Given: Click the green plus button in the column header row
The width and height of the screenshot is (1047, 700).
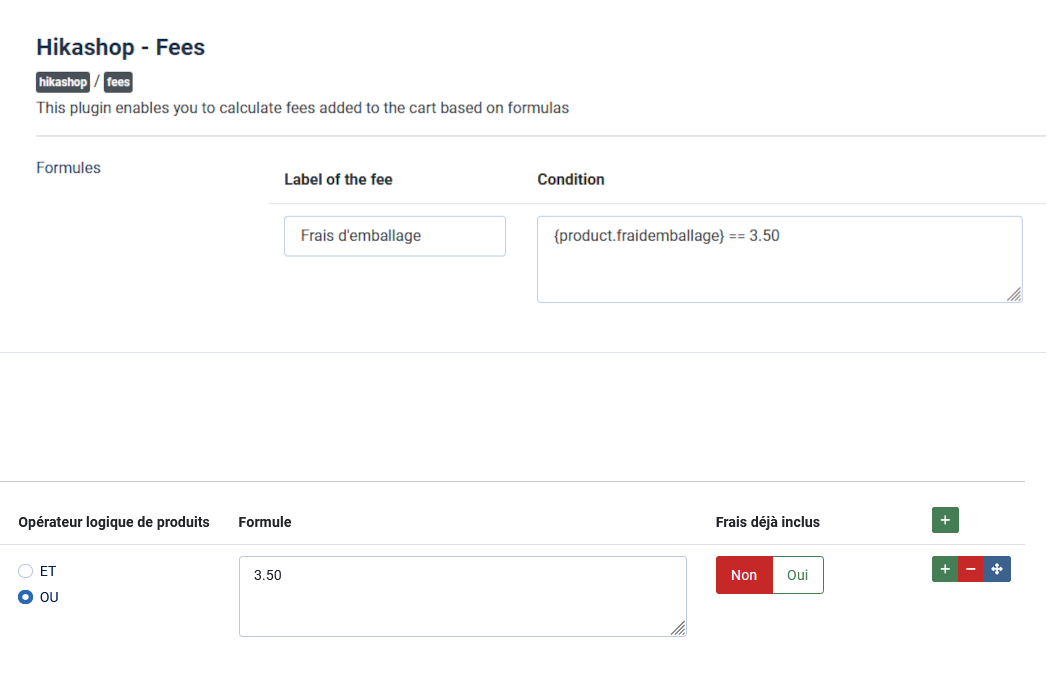Looking at the screenshot, I should tap(945, 520).
